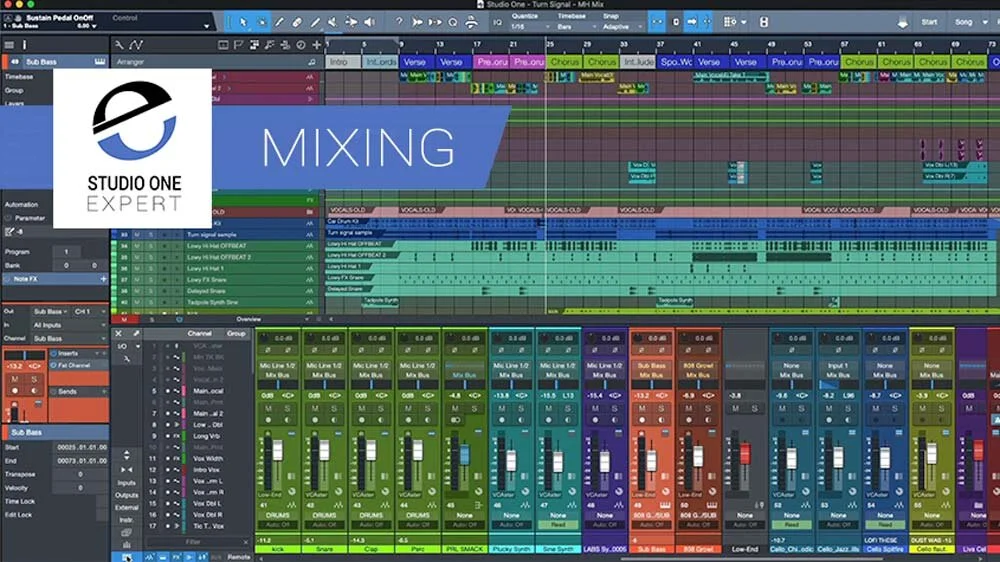Click the Arranger track search icon
Image resolution: width=1000 pixels, height=562 pixels.
(x=312, y=62)
